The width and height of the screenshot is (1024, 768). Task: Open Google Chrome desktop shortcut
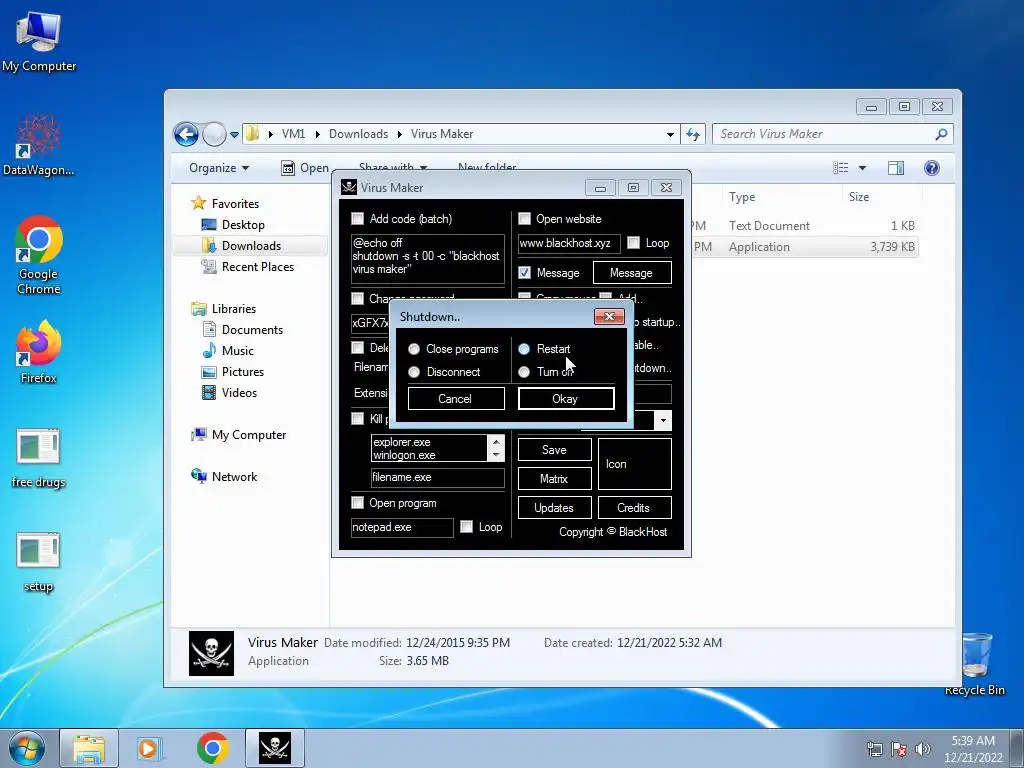(39, 255)
